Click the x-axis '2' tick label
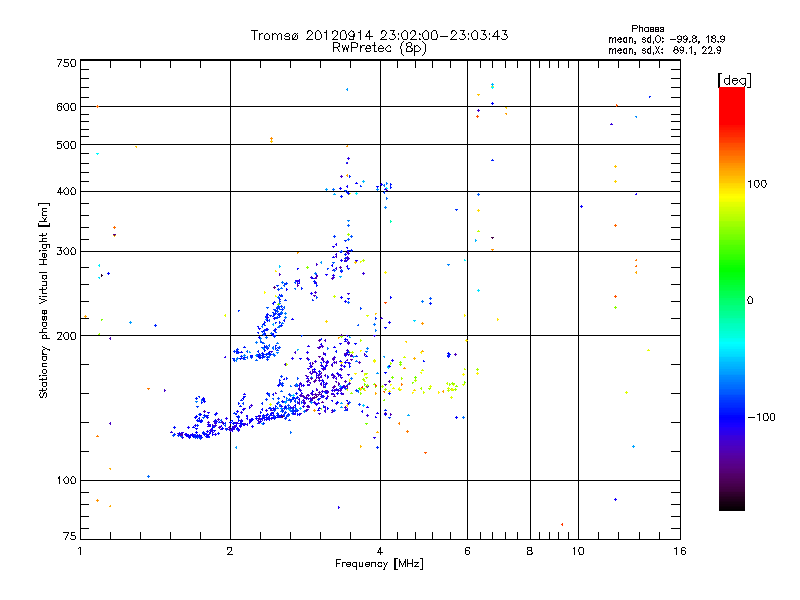Screen dimensions: 800x600 point(230,551)
